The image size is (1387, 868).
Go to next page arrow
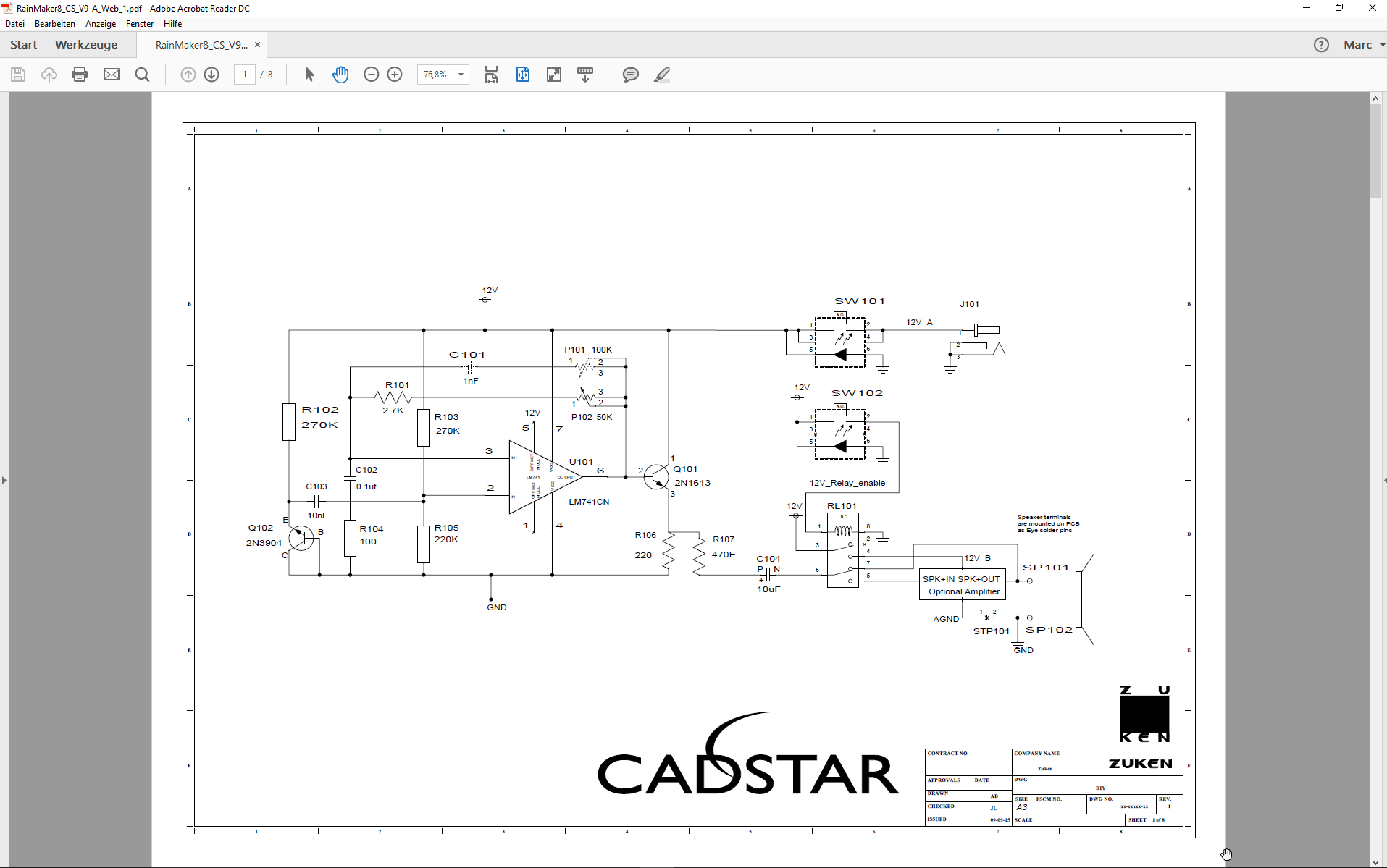click(x=211, y=75)
